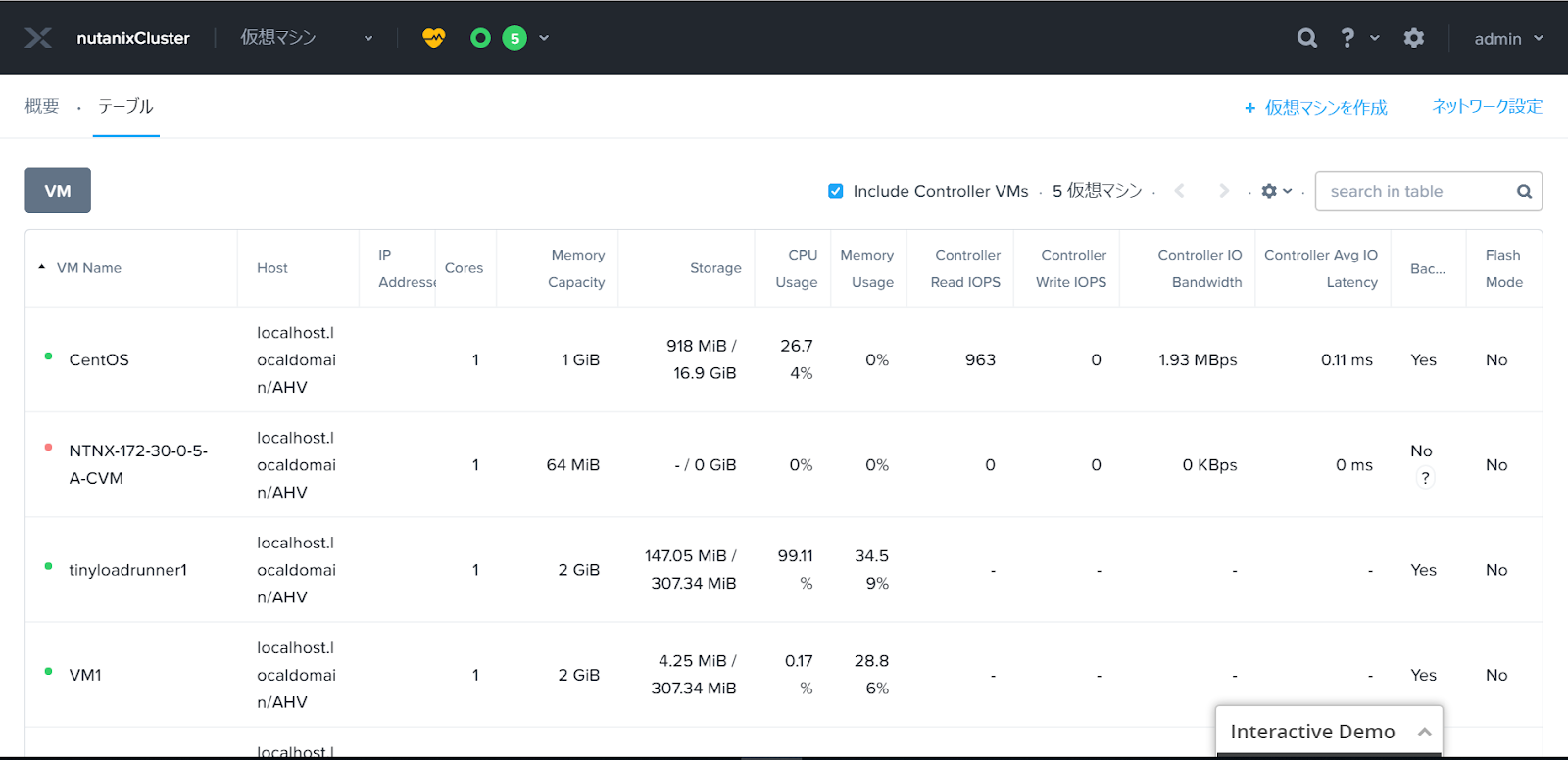Click the green status dot for VM1
Image resolution: width=1568 pixels, height=760 pixels.
[x=48, y=671]
